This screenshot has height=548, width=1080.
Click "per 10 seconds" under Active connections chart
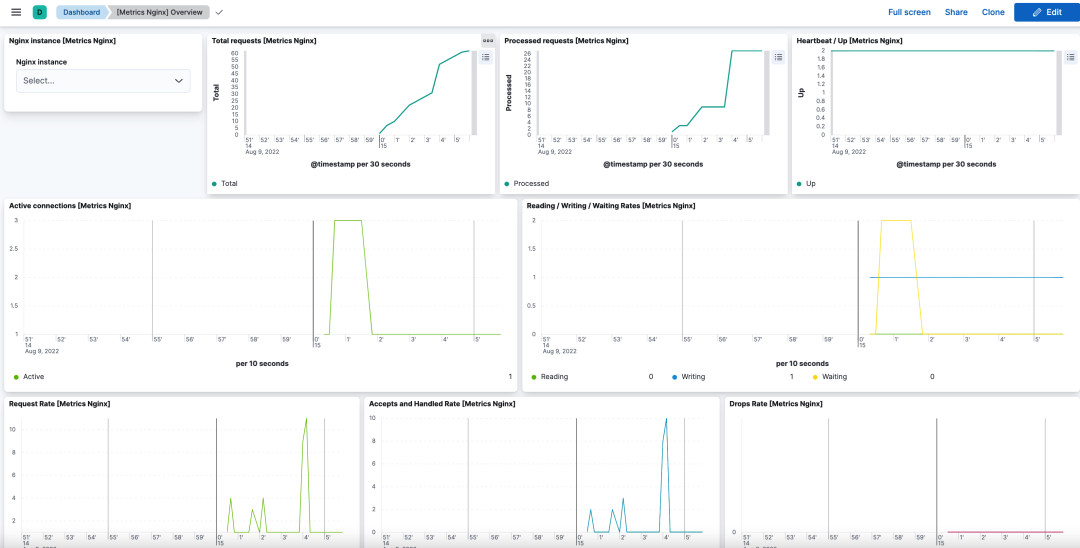(x=261, y=363)
